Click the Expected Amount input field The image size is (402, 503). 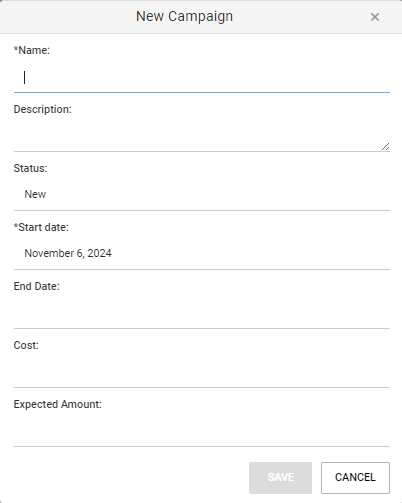click(x=202, y=432)
